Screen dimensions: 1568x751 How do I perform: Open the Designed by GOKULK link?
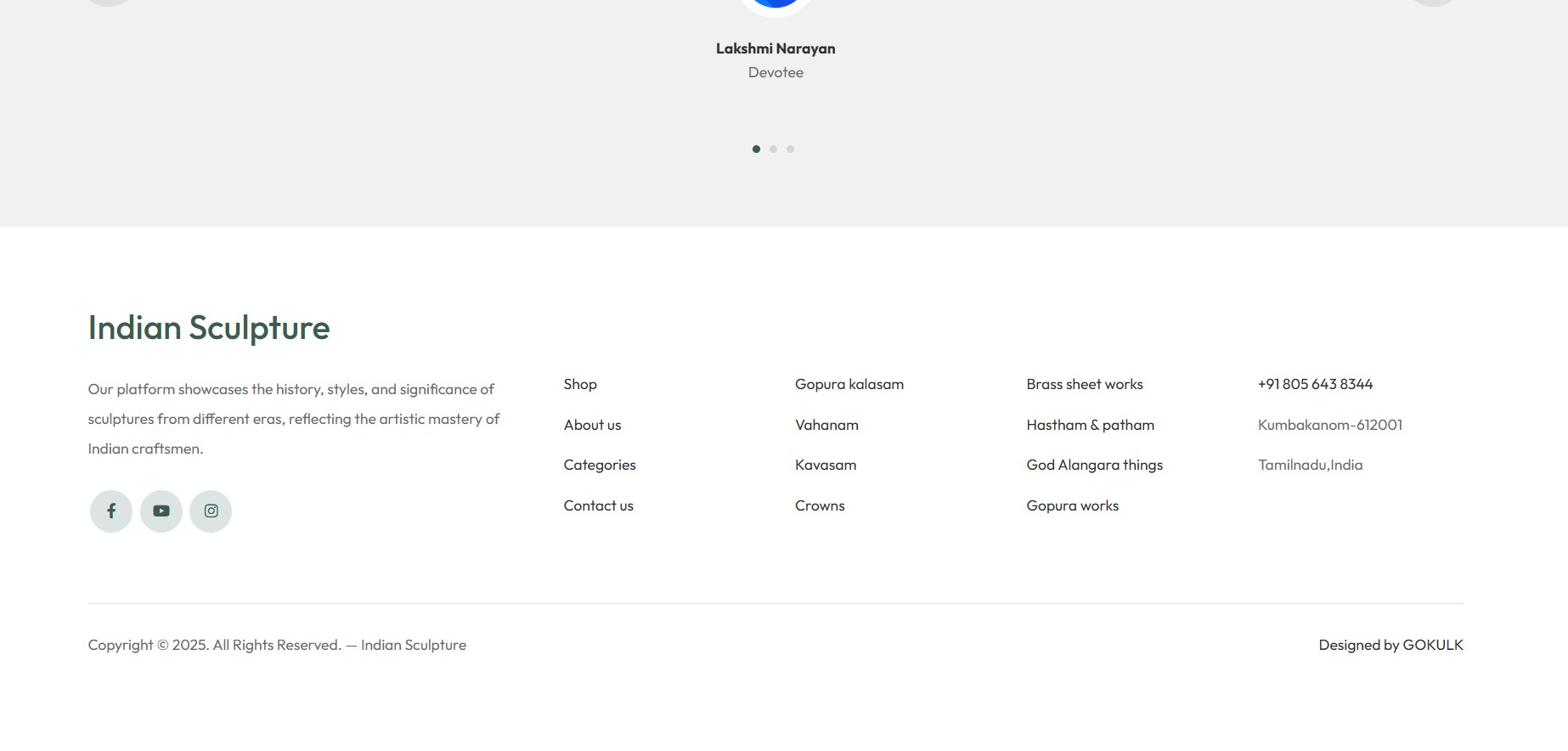(x=1390, y=645)
